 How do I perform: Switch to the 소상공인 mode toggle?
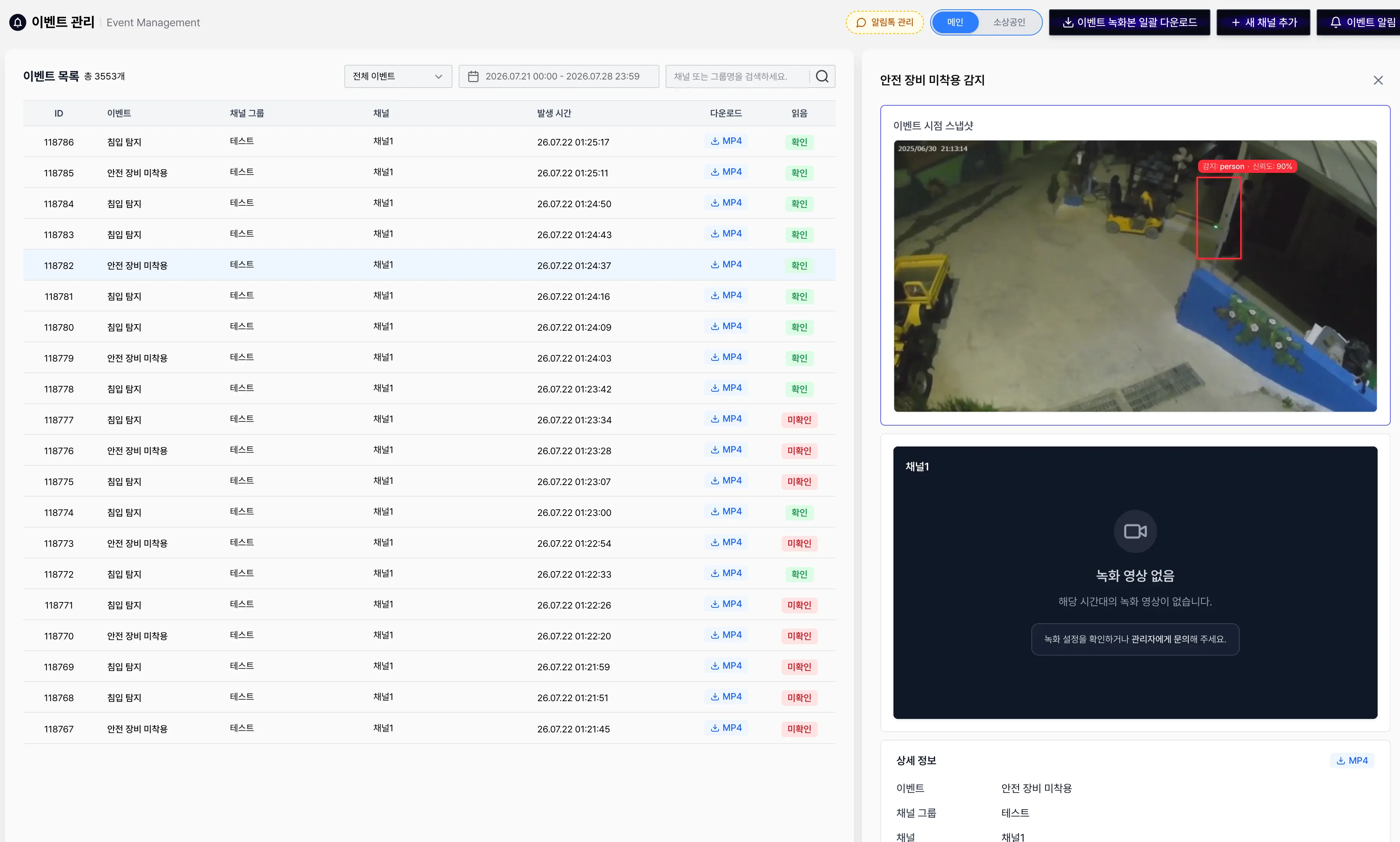[x=1009, y=22]
